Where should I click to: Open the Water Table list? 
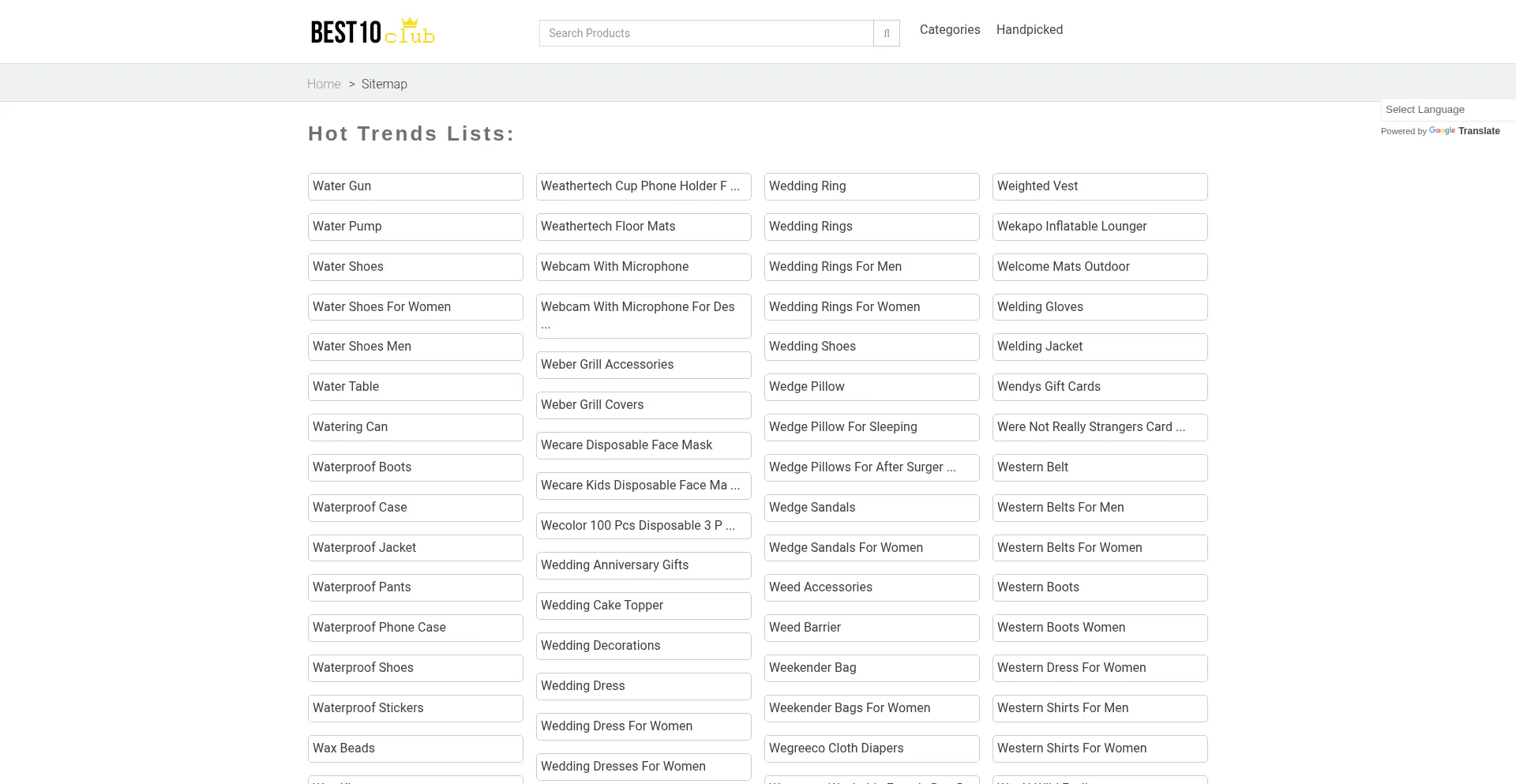pyautogui.click(x=415, y=387)
